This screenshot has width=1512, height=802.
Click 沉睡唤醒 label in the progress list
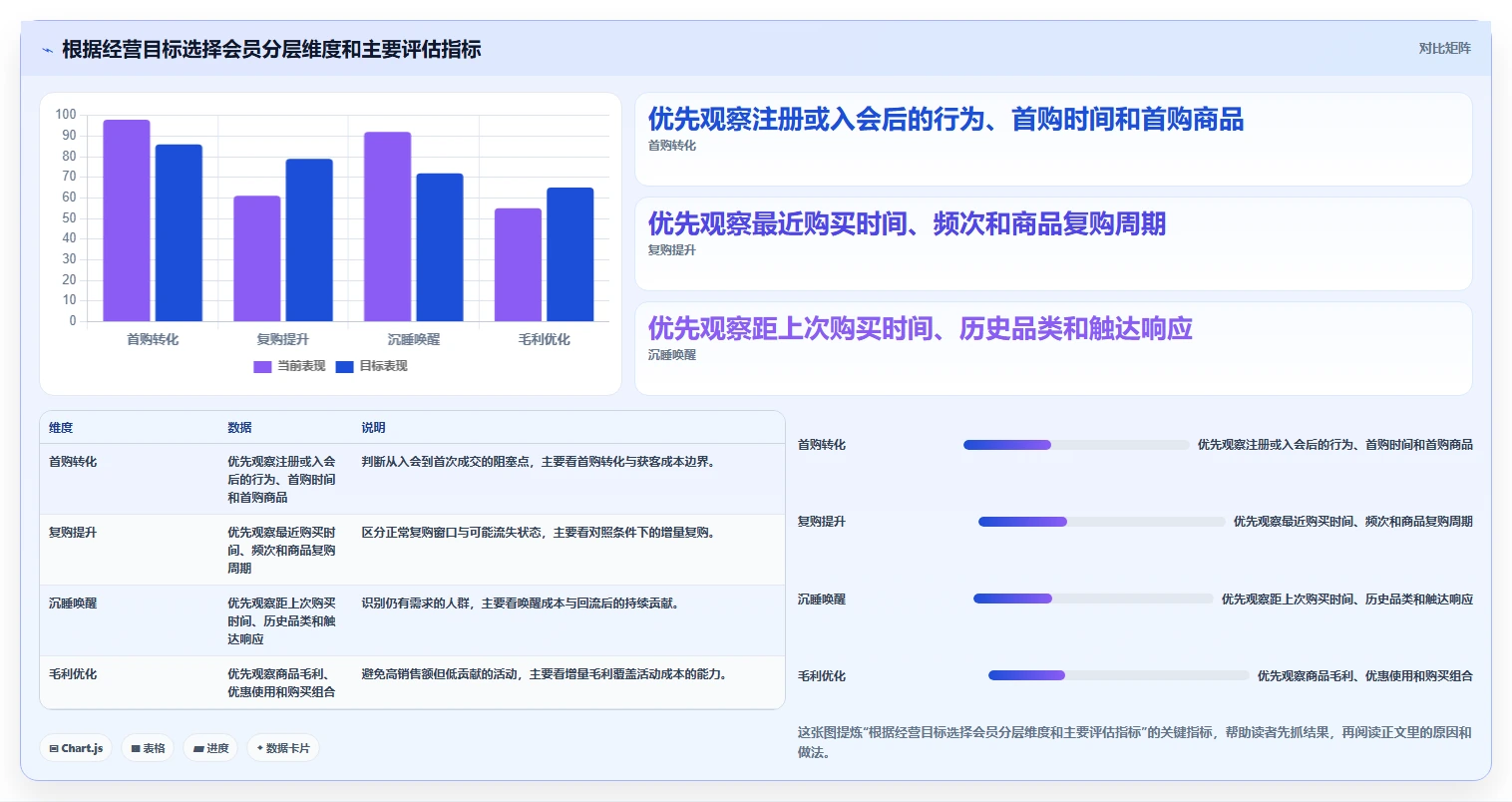click(x=822, y=600)
